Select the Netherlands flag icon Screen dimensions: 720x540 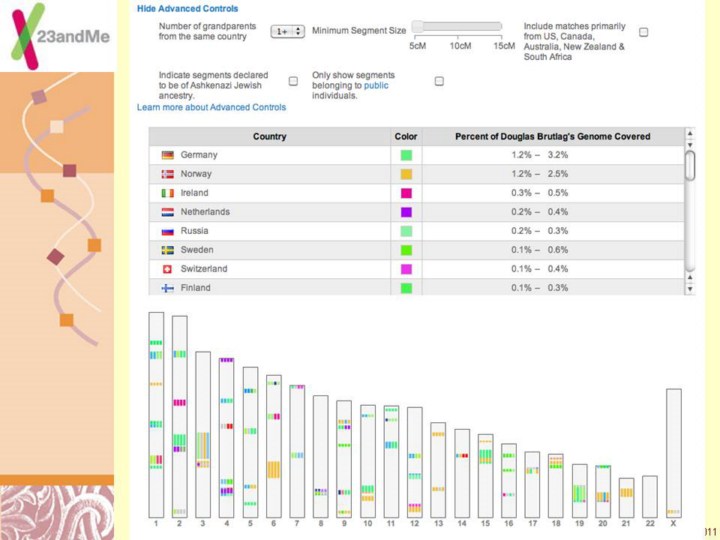pos(168,212)
